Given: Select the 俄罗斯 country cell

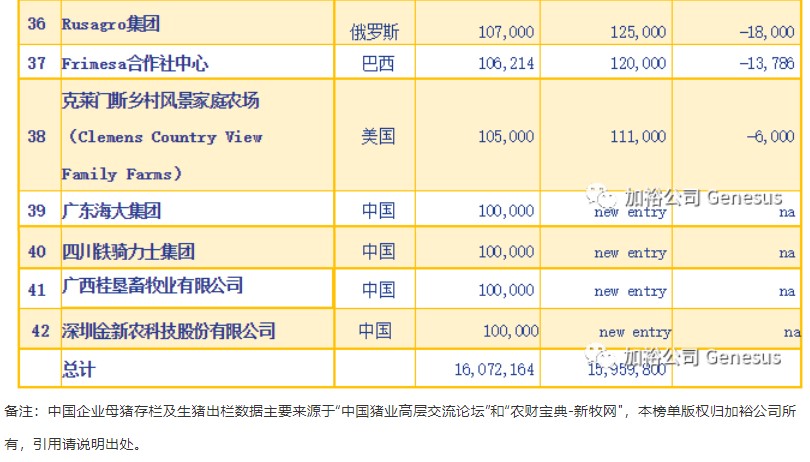Looking at the screenshot, I should click(378, 31).
